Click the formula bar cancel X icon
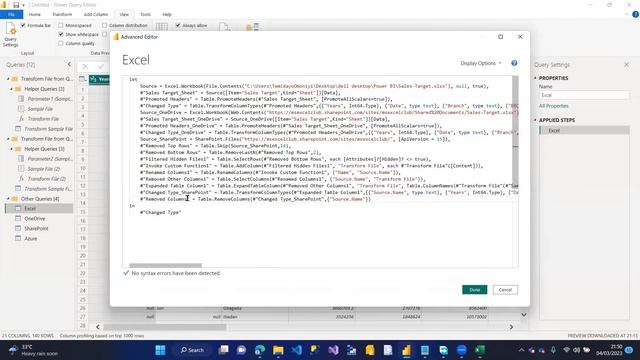 coord(85,67)
